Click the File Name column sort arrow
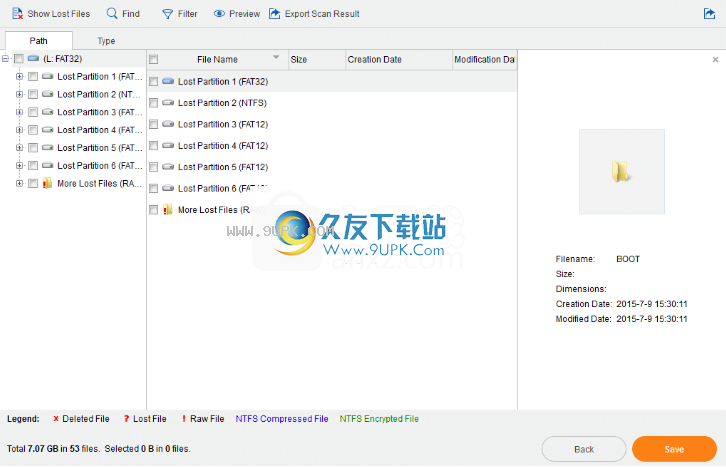This screenshot has height=467, width=726. click(x=276, y=57)
